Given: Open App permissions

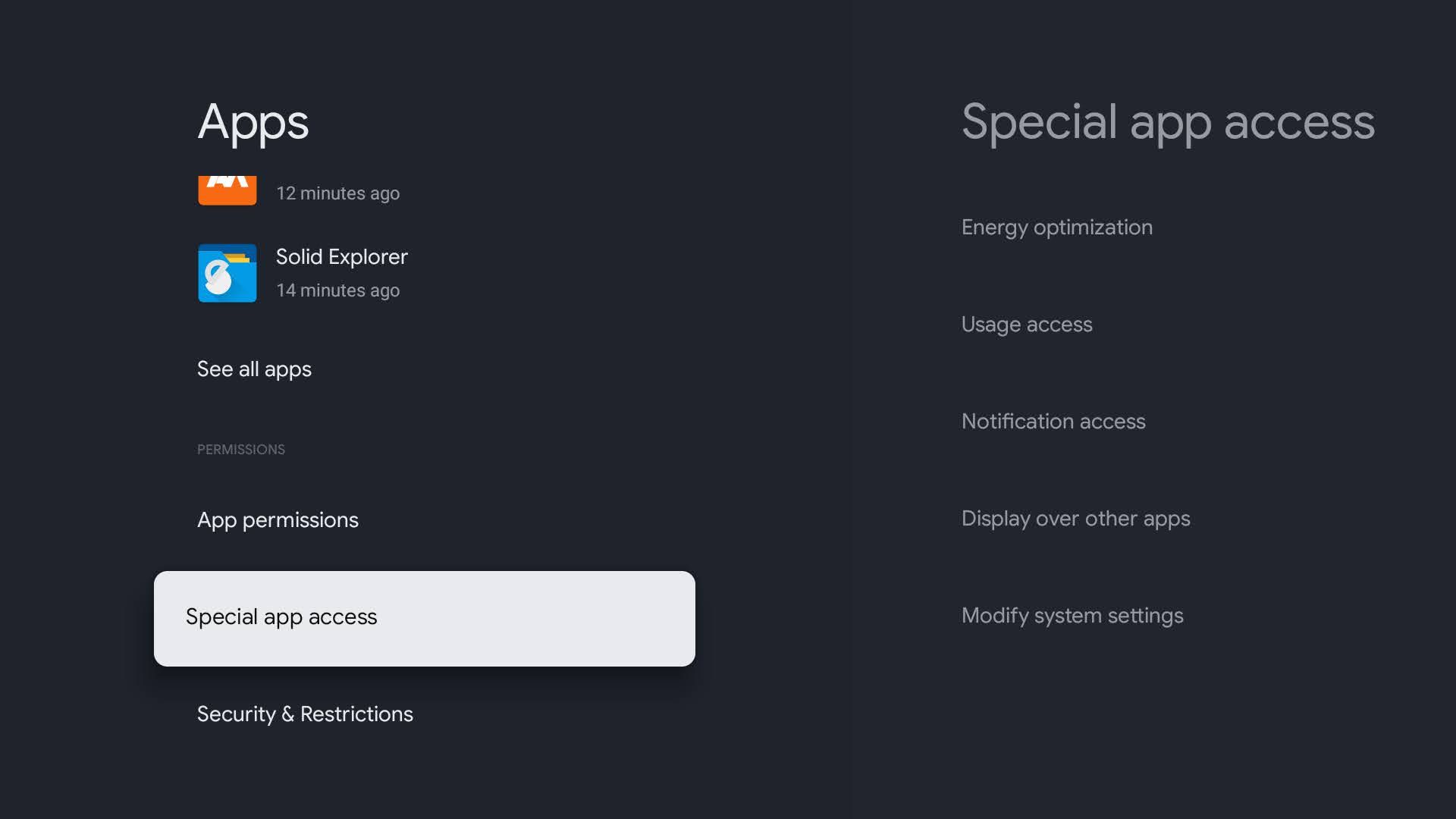Looking at the screenshot, I should (278, 520).
